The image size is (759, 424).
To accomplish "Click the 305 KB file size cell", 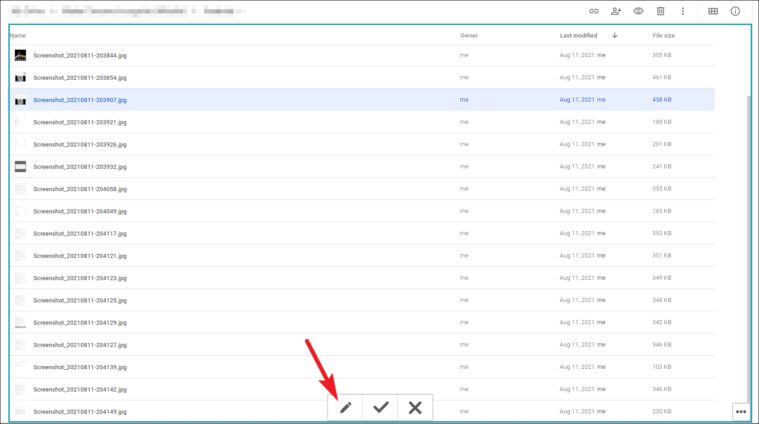I will pyautogui.click(x=662, y=55).
